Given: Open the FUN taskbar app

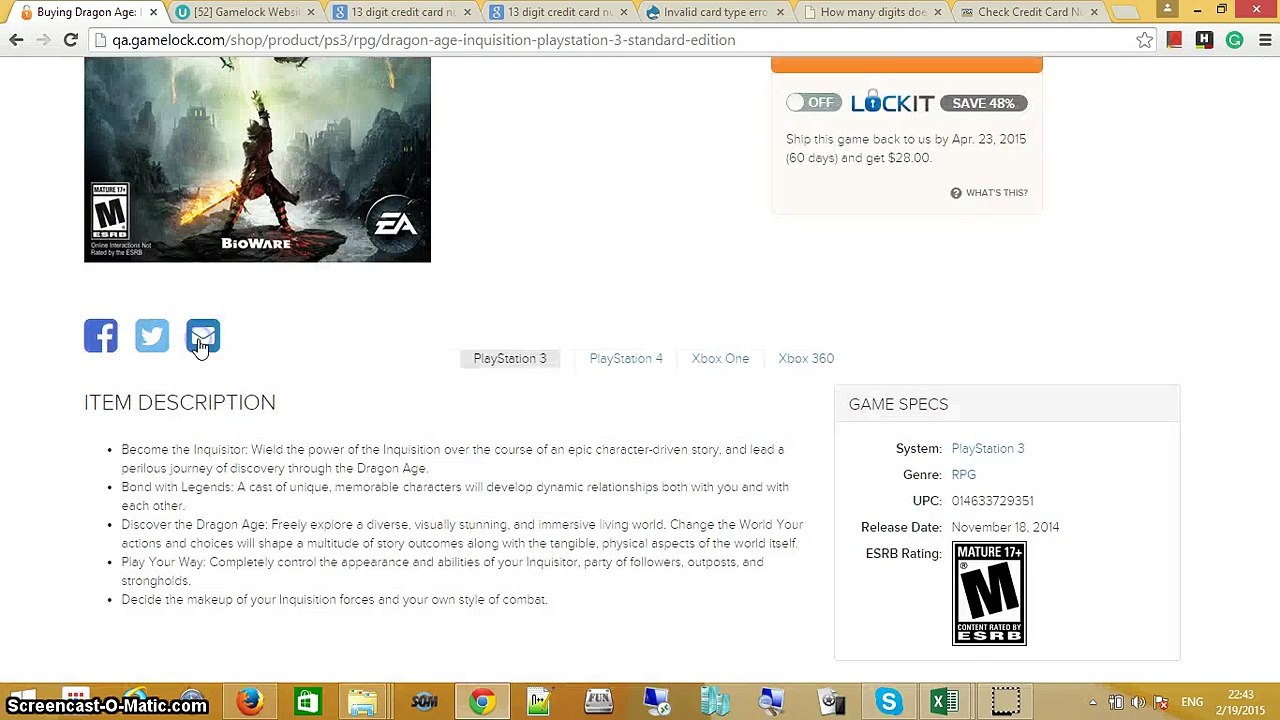Looking at the screenshot, I should (x=598, y=701).
